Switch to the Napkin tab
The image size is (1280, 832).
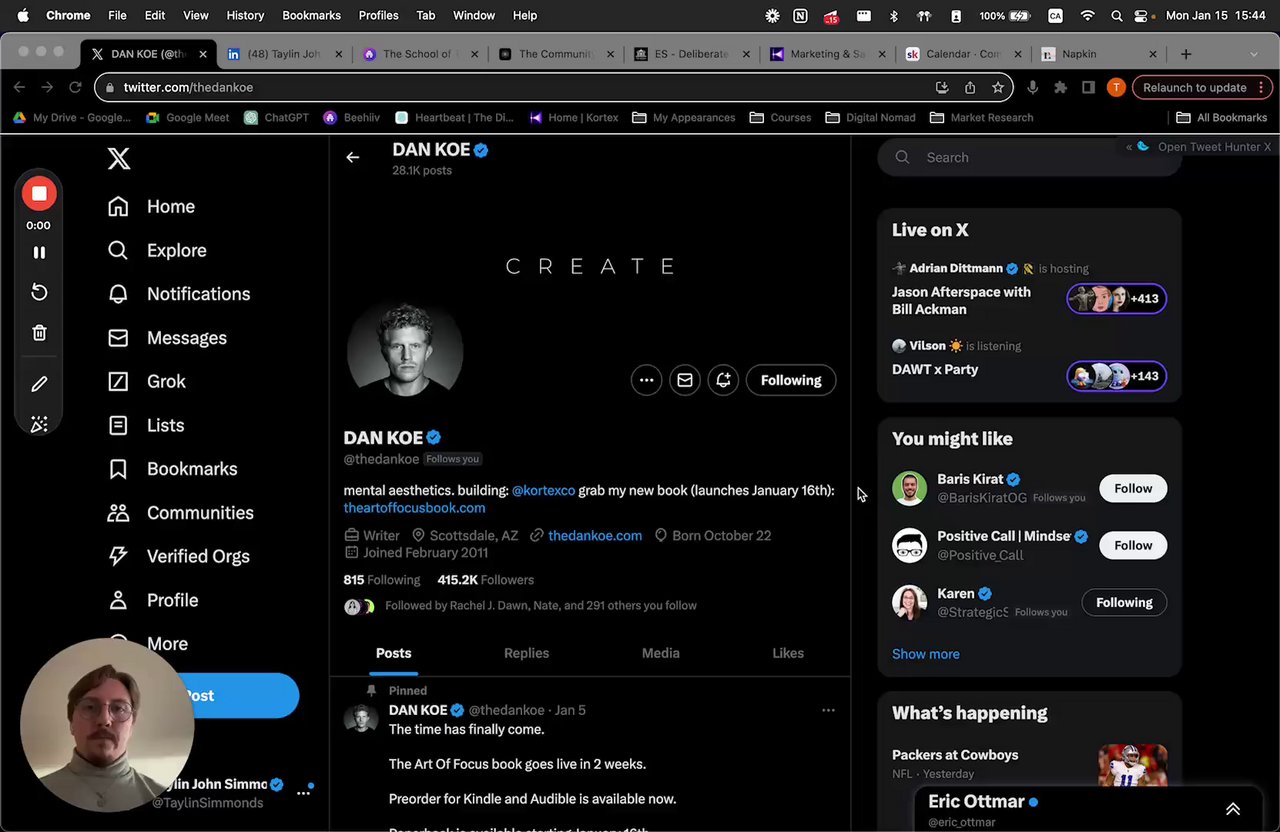pos(1098,54)
